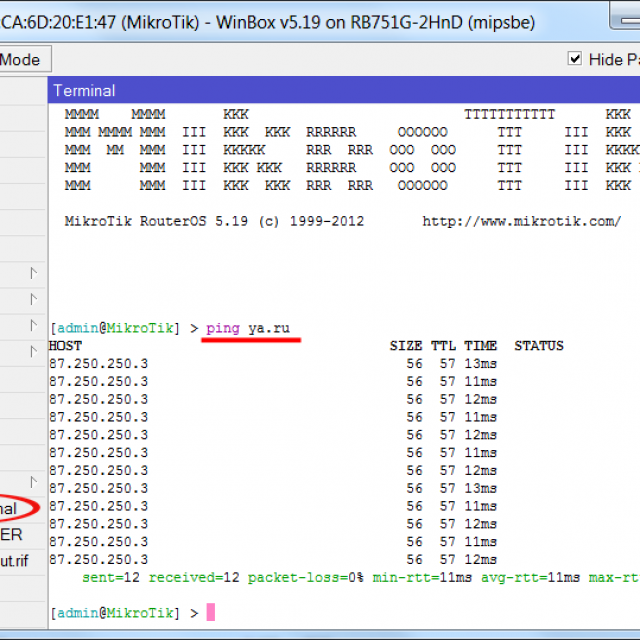Click the 'ping ya.ru' command text

[x=248, y=329]
